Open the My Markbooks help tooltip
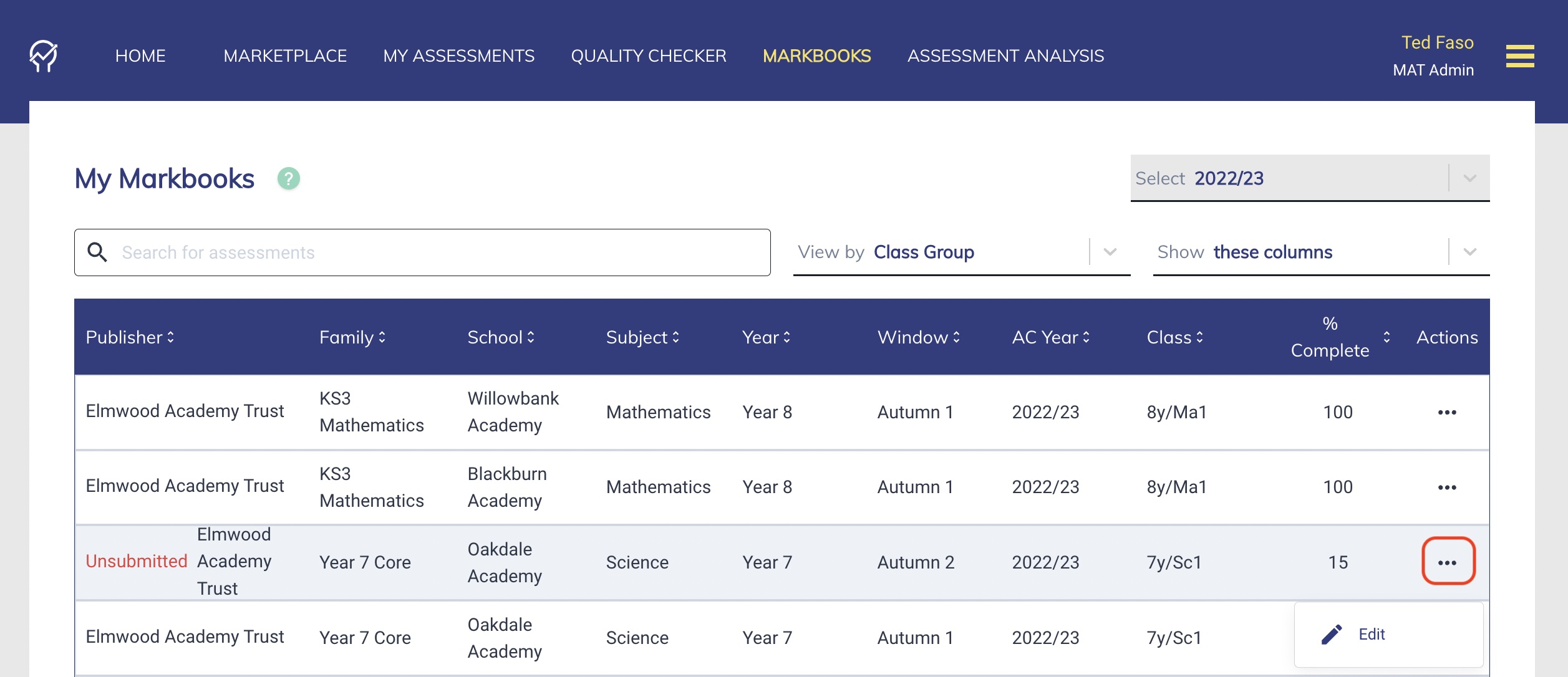The height and width of the screenshot is (677, 1568). [288, 178]
